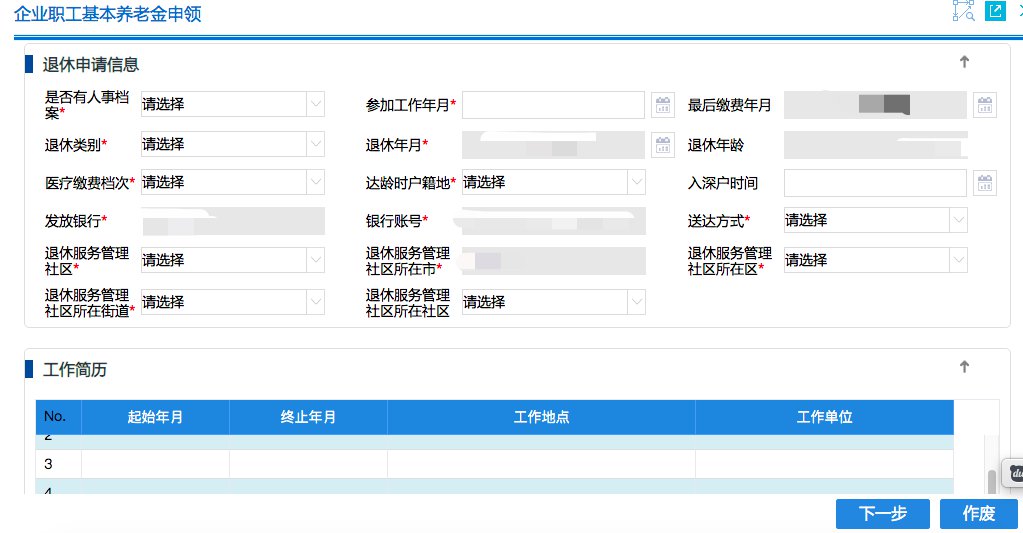Select row 3 in 工作简历 table
This screenshot has height=533, width=1023.
pos(495,464)
